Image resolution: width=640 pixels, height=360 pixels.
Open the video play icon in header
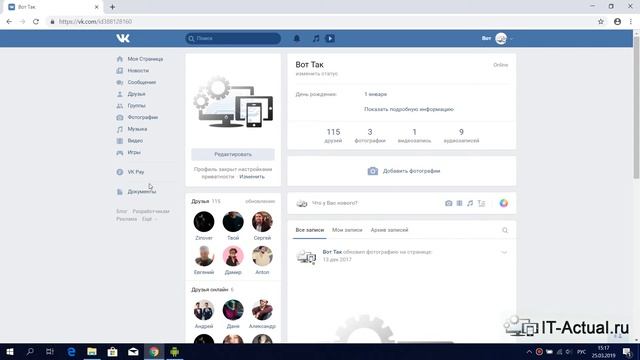coord(330,38)
